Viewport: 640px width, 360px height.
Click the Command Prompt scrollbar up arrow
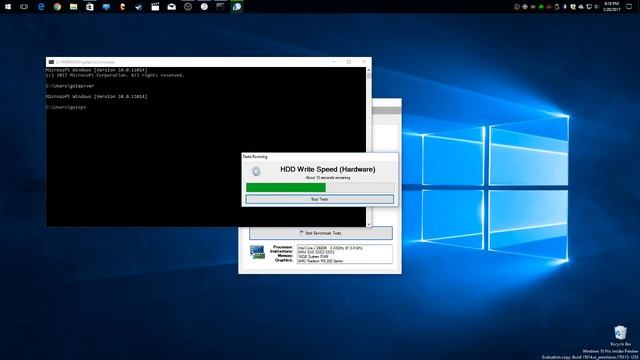(x=369, y=70)
